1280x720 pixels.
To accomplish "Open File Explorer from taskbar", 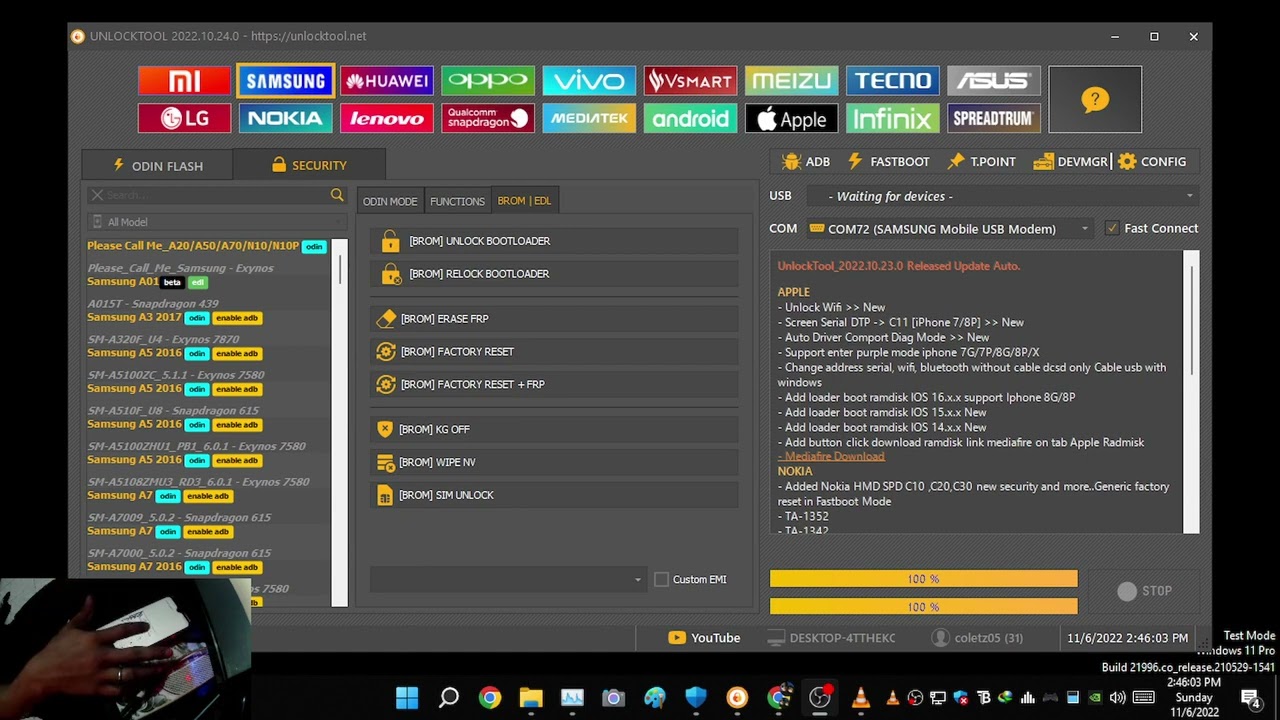I will tap(530, 697).
